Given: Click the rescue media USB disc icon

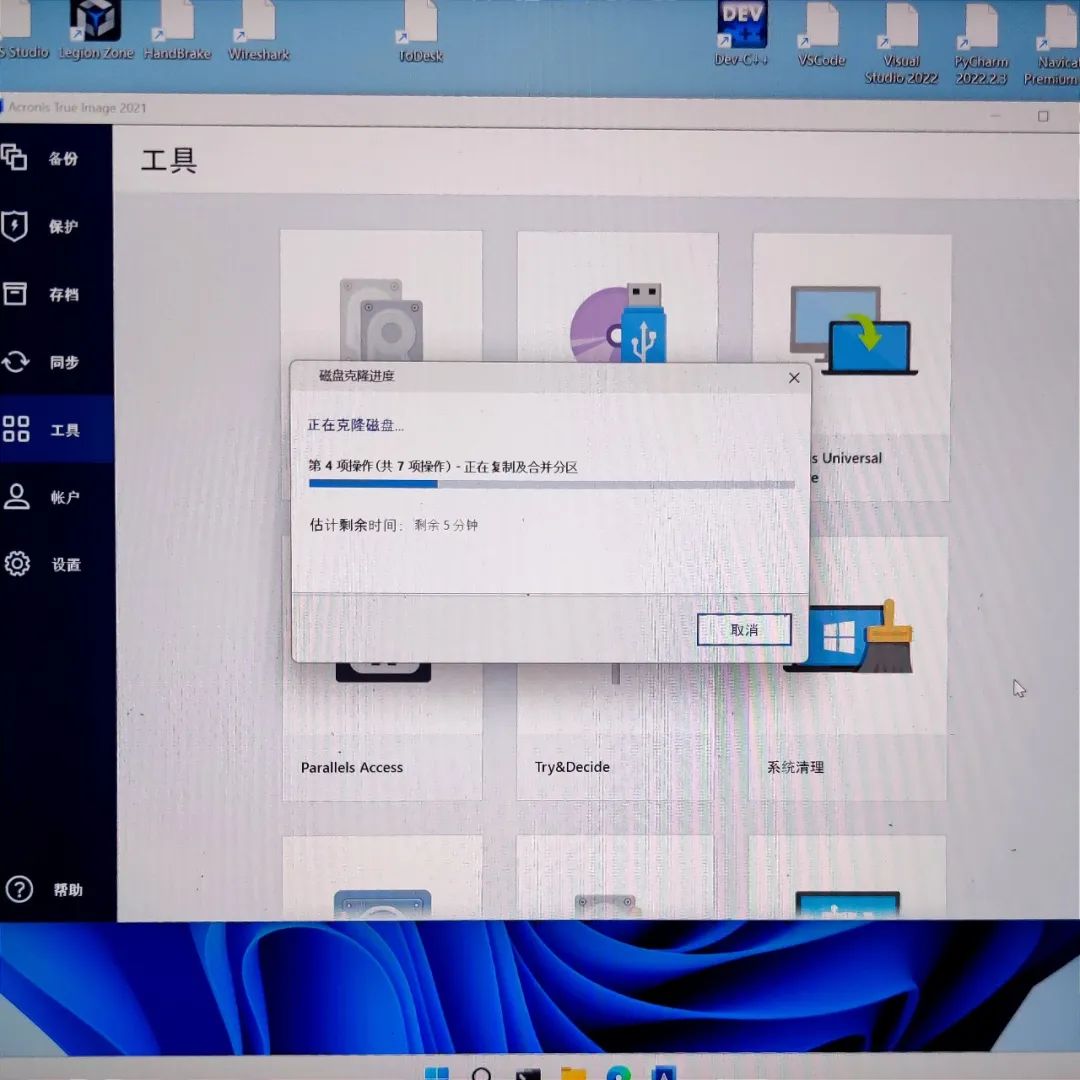Looking at the screenshot, I should pos(618,322).
